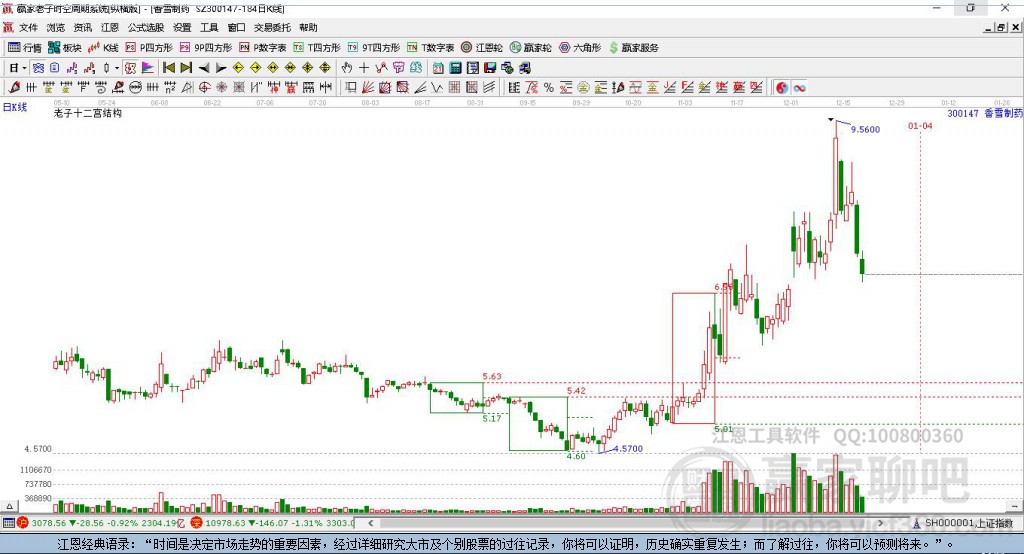This screenshot has width=1024, height=554.
Task: Click the percent sign tool icon
Action: pyautogui.click(x=548, y=88)
